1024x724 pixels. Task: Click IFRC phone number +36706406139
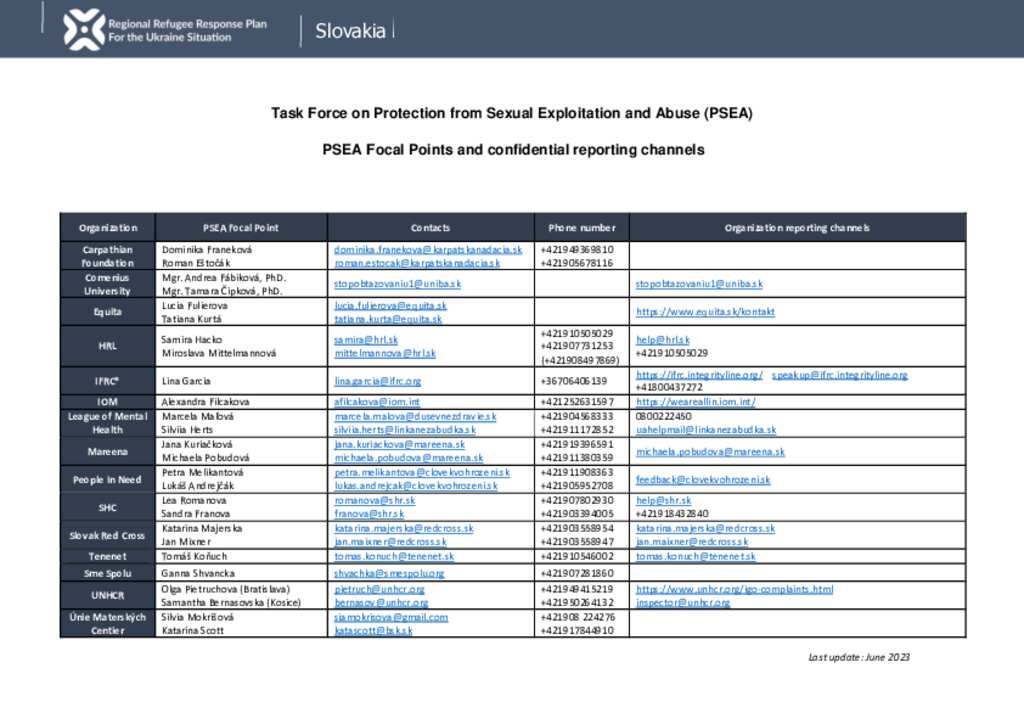point(574,381)
